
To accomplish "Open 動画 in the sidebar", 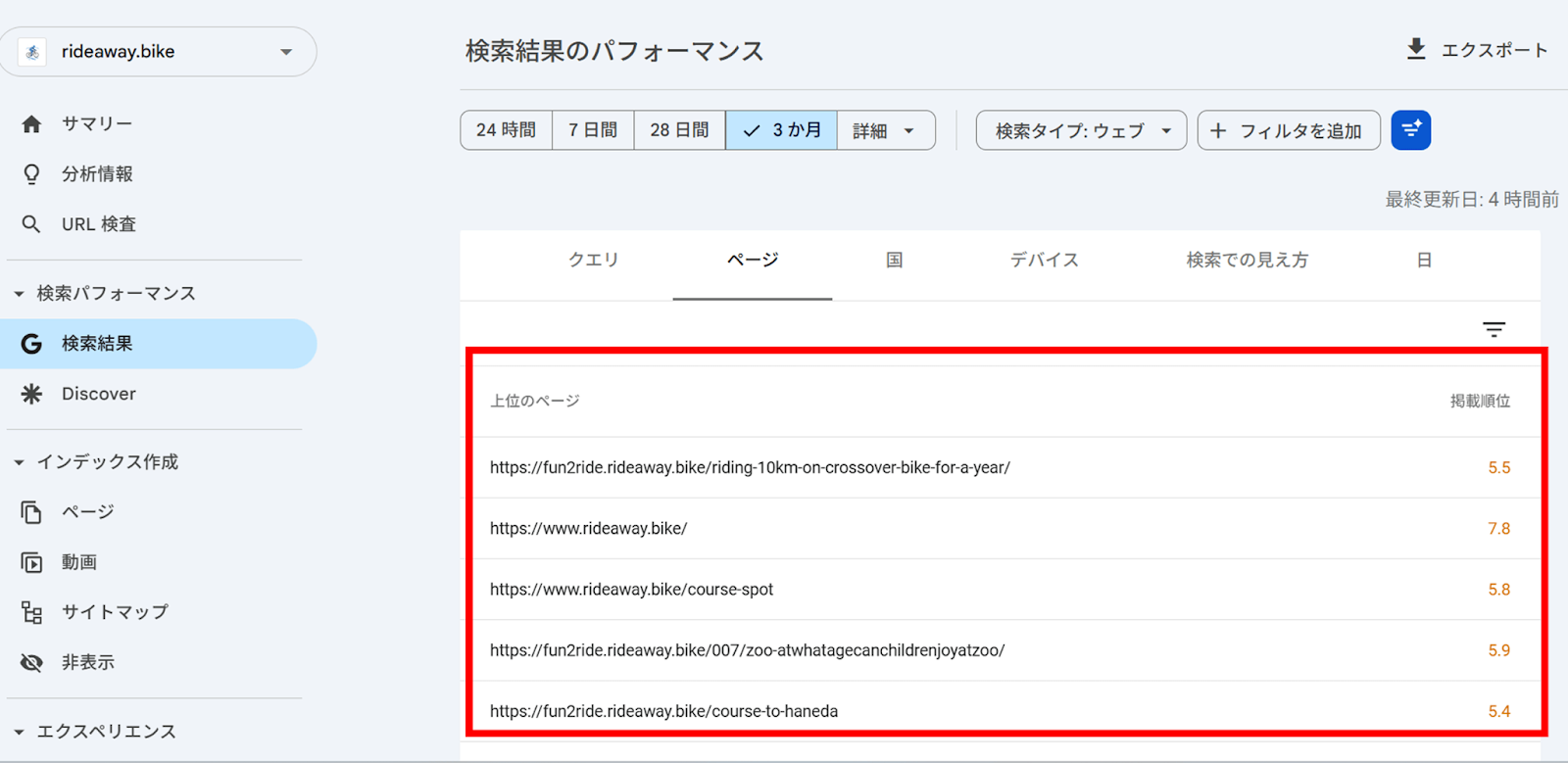I will coord(79,562).
